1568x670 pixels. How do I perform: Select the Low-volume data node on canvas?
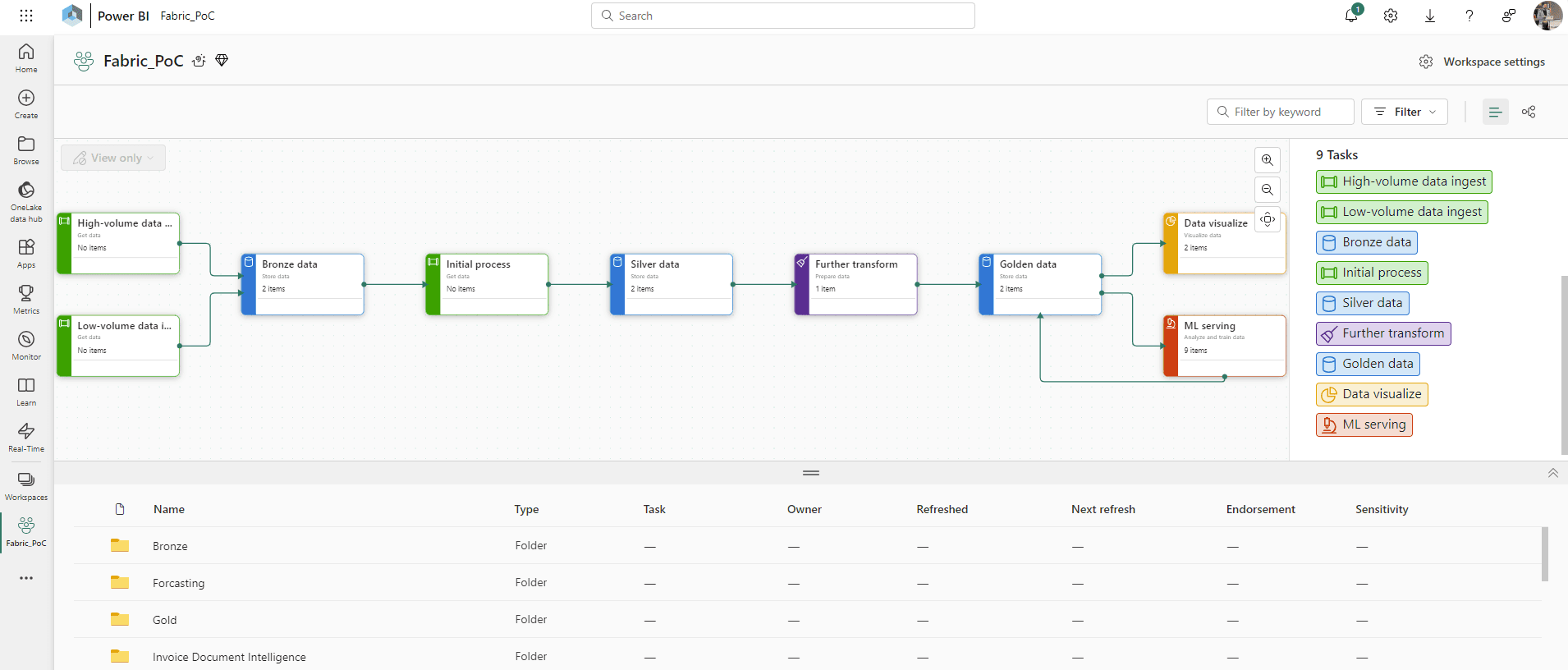click(118, 346)
